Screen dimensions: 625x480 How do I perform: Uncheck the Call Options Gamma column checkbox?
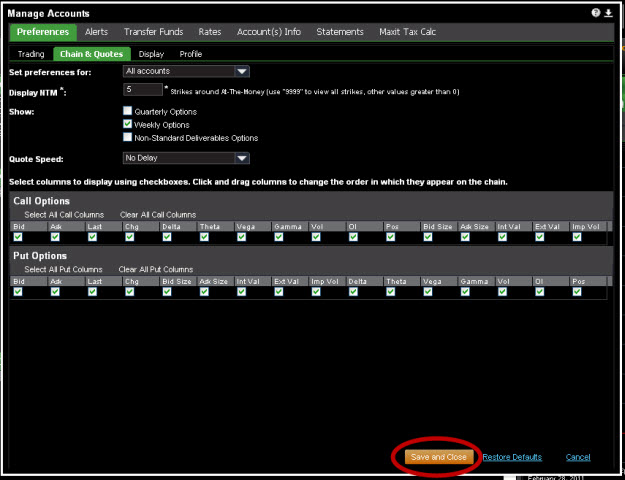(279, 237)
